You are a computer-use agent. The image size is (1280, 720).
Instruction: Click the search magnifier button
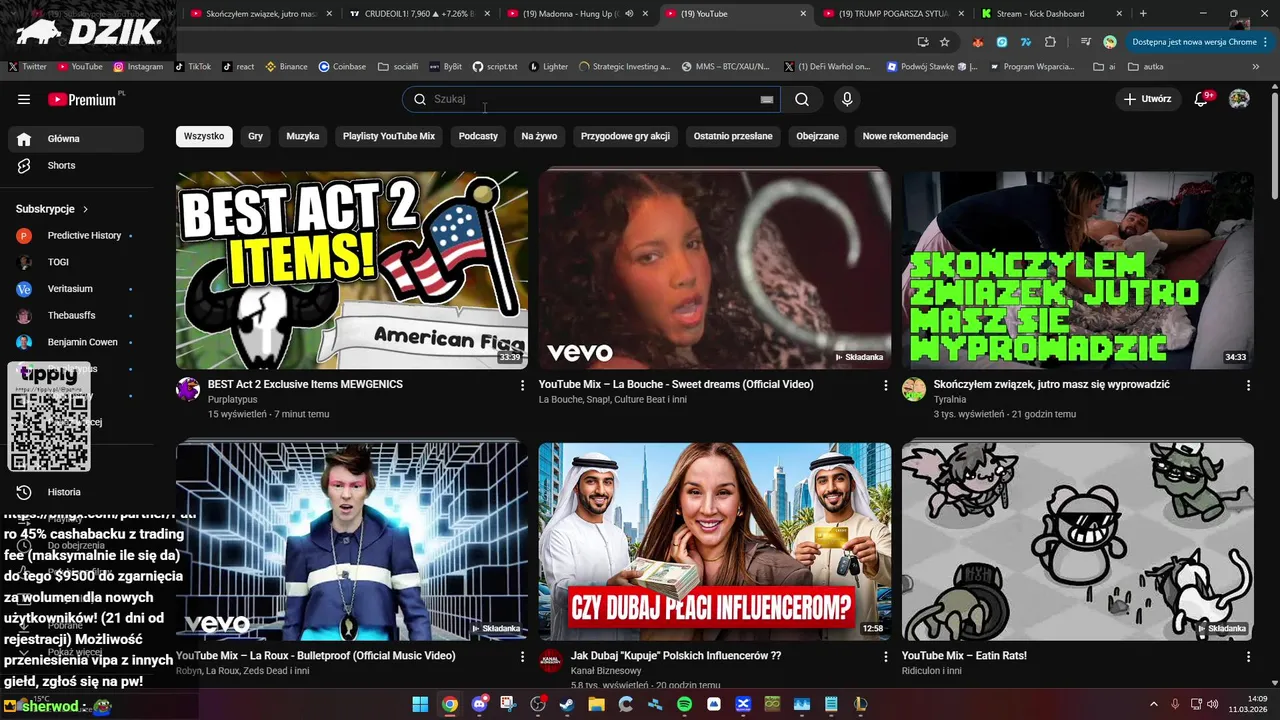802,99
